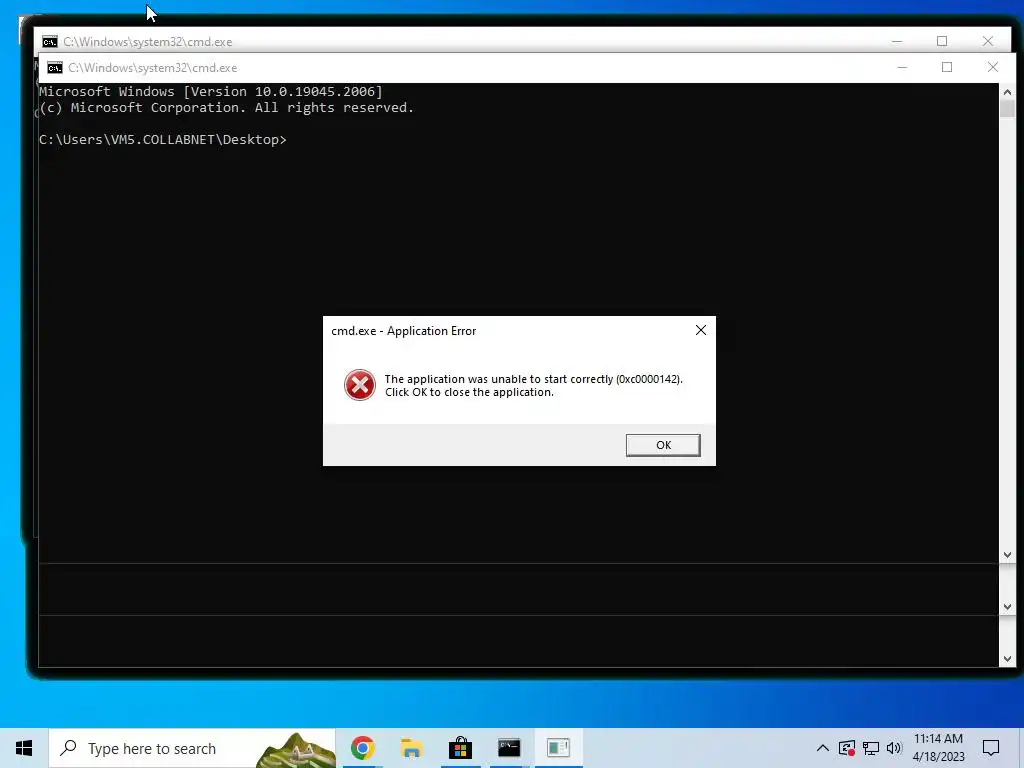1024x768 pixels.
Task: Click the Type here to search box
Action: (193, 748)
